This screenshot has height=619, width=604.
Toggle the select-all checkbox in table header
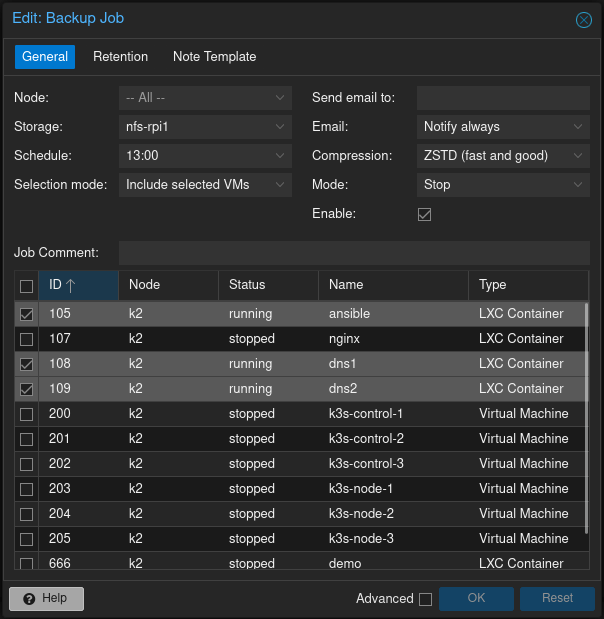click(26, 286)
